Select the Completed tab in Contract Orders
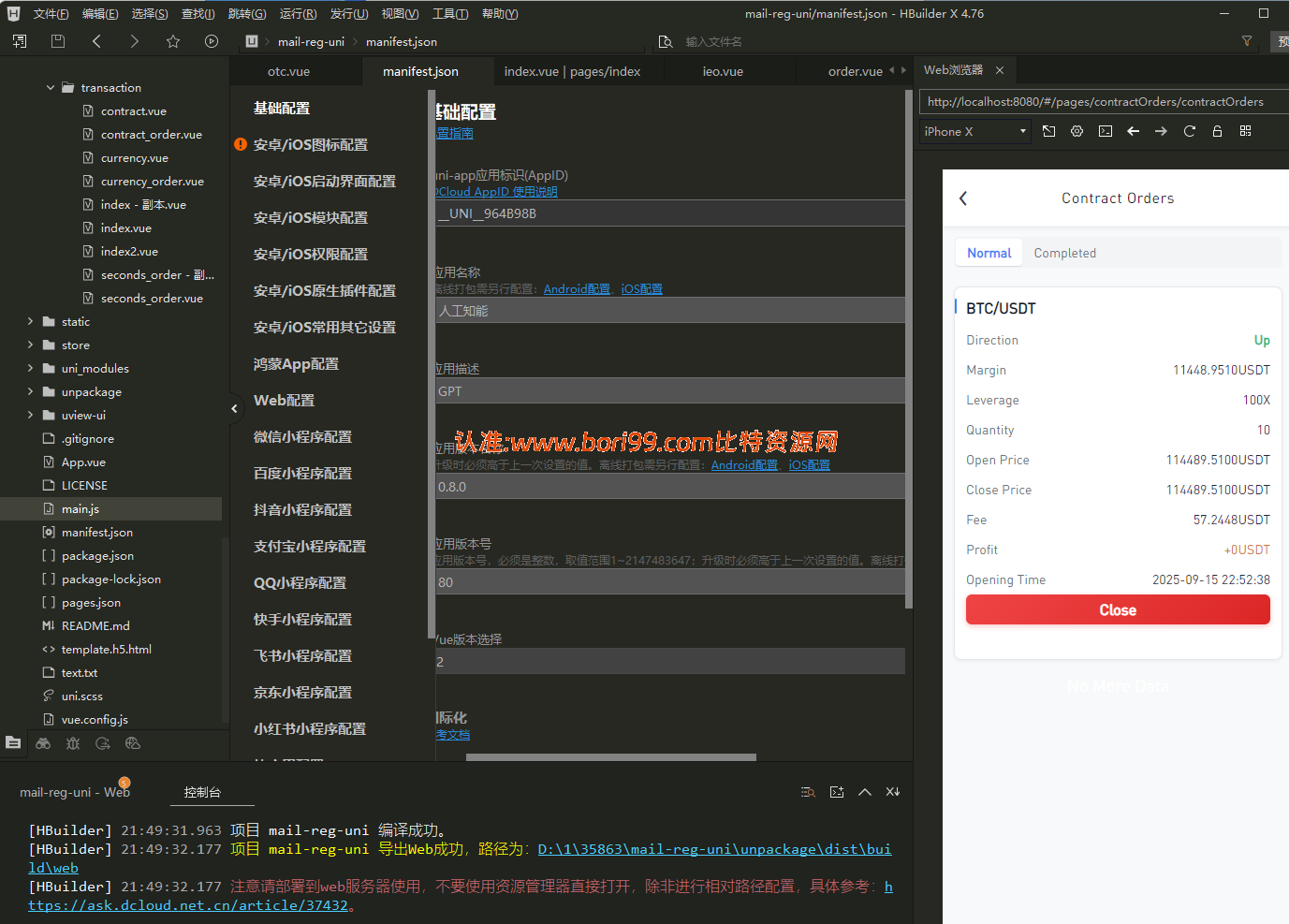 click(x=1064, y=253)
